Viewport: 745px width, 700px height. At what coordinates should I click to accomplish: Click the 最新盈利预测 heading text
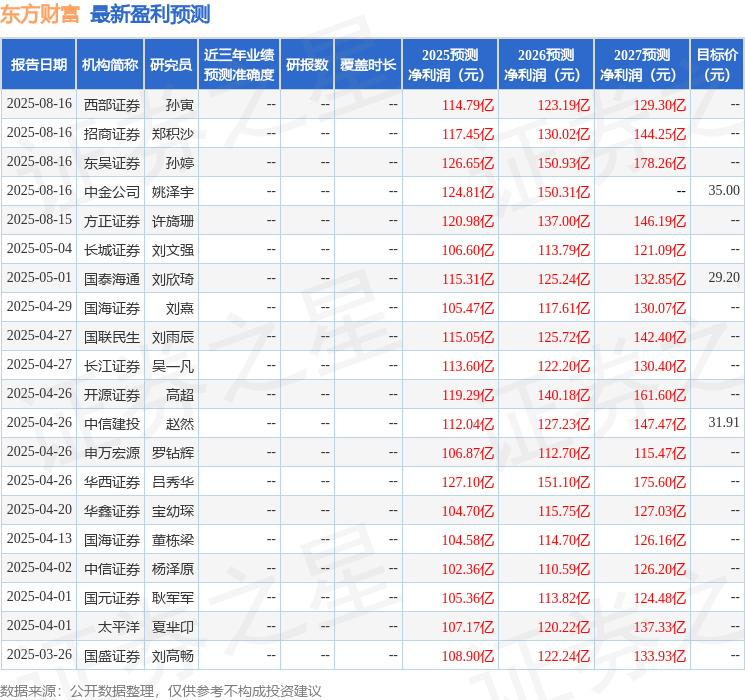150,14
